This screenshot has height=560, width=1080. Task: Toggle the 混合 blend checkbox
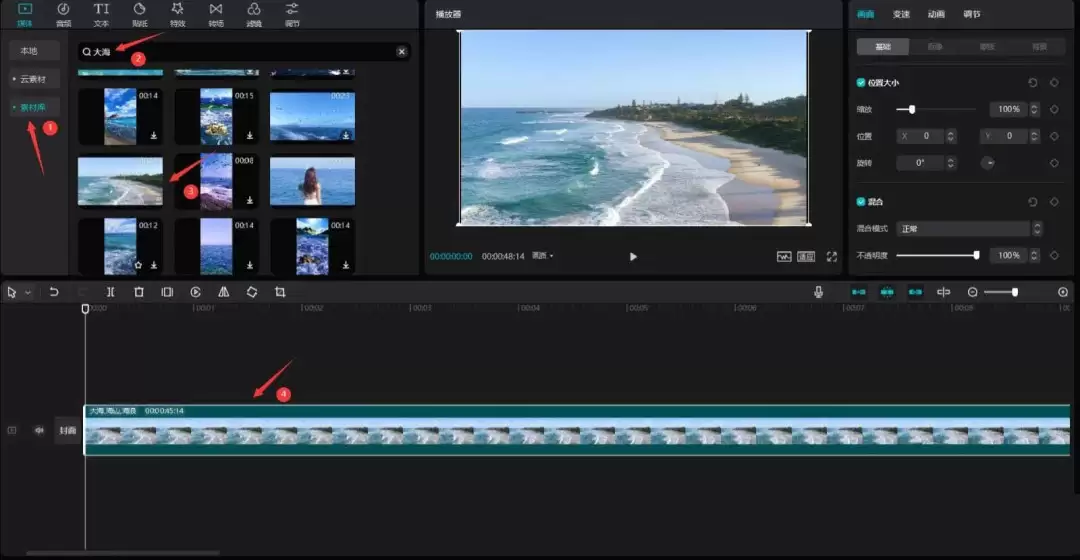tap(861, 202)
